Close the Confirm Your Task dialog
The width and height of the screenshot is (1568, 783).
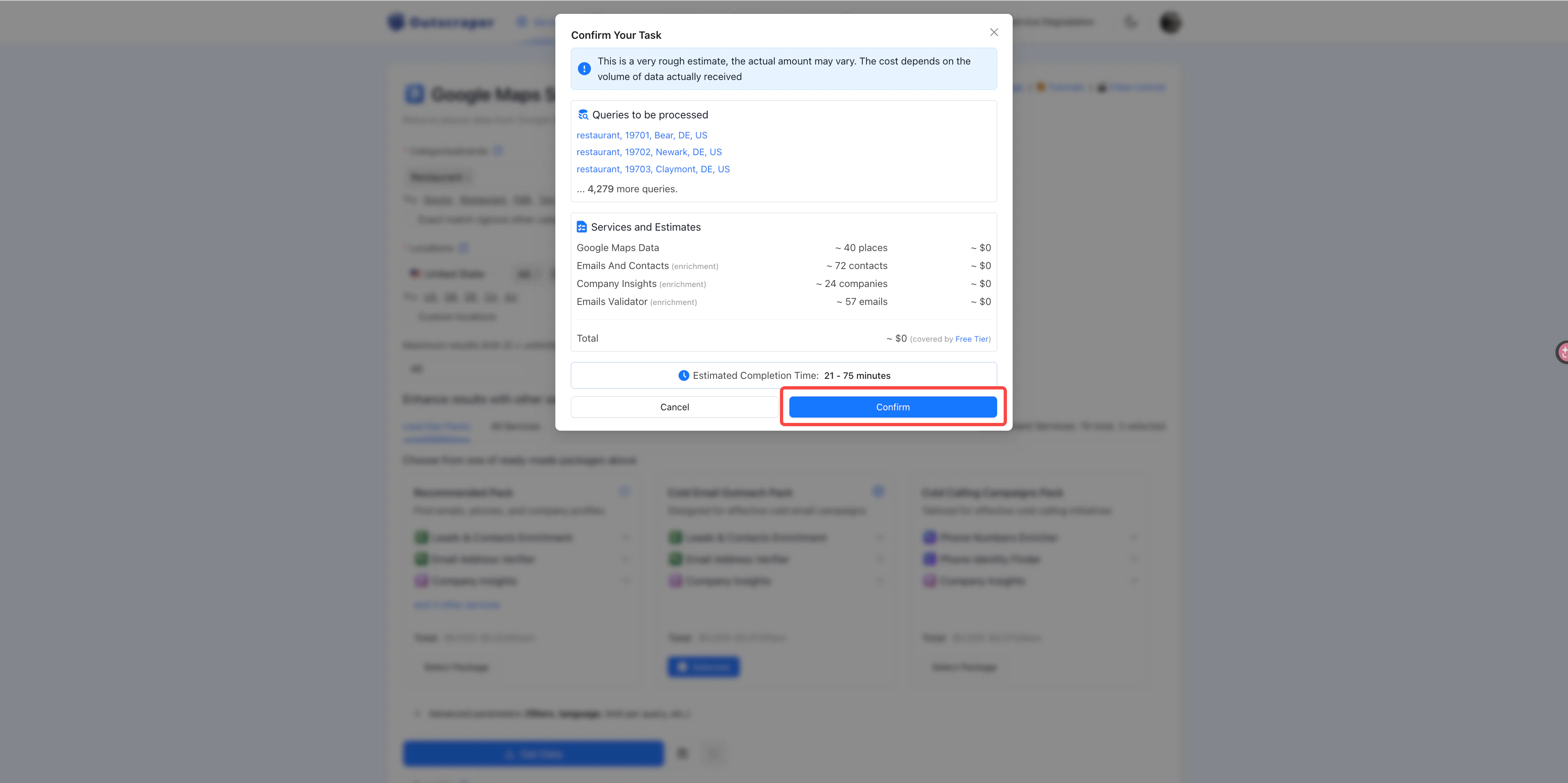click(993, 32)
